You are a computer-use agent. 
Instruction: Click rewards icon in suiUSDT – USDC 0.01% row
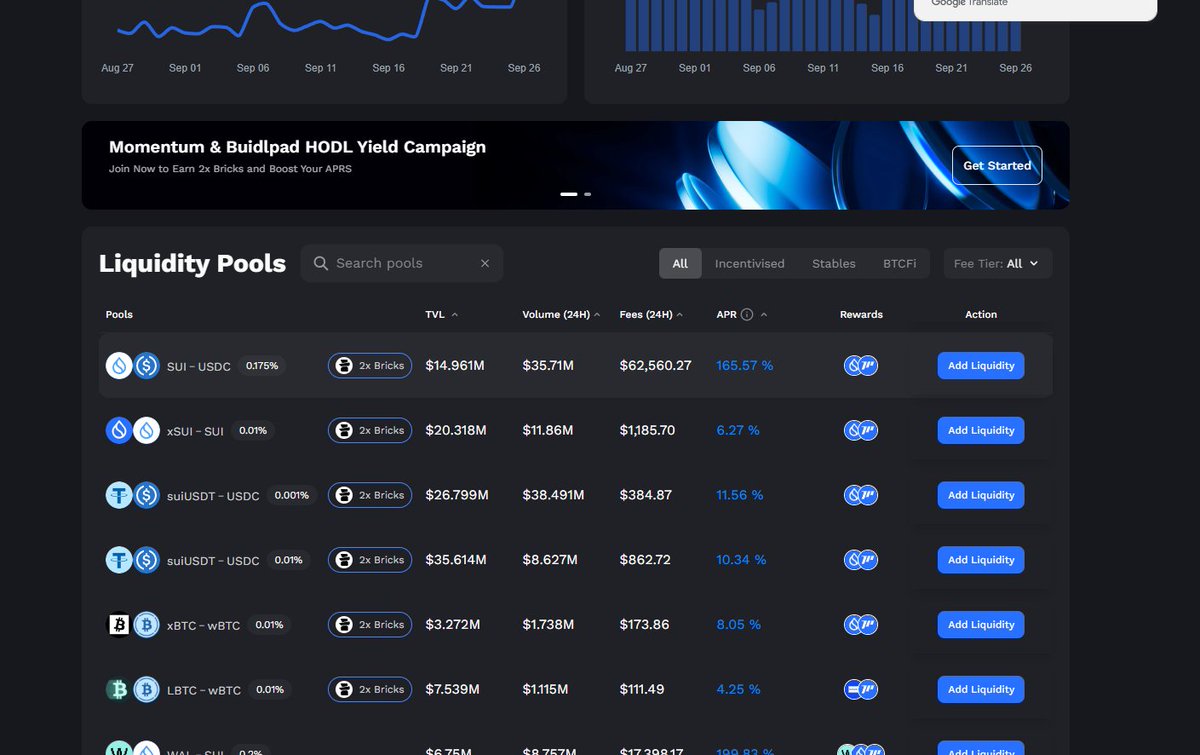861,560
